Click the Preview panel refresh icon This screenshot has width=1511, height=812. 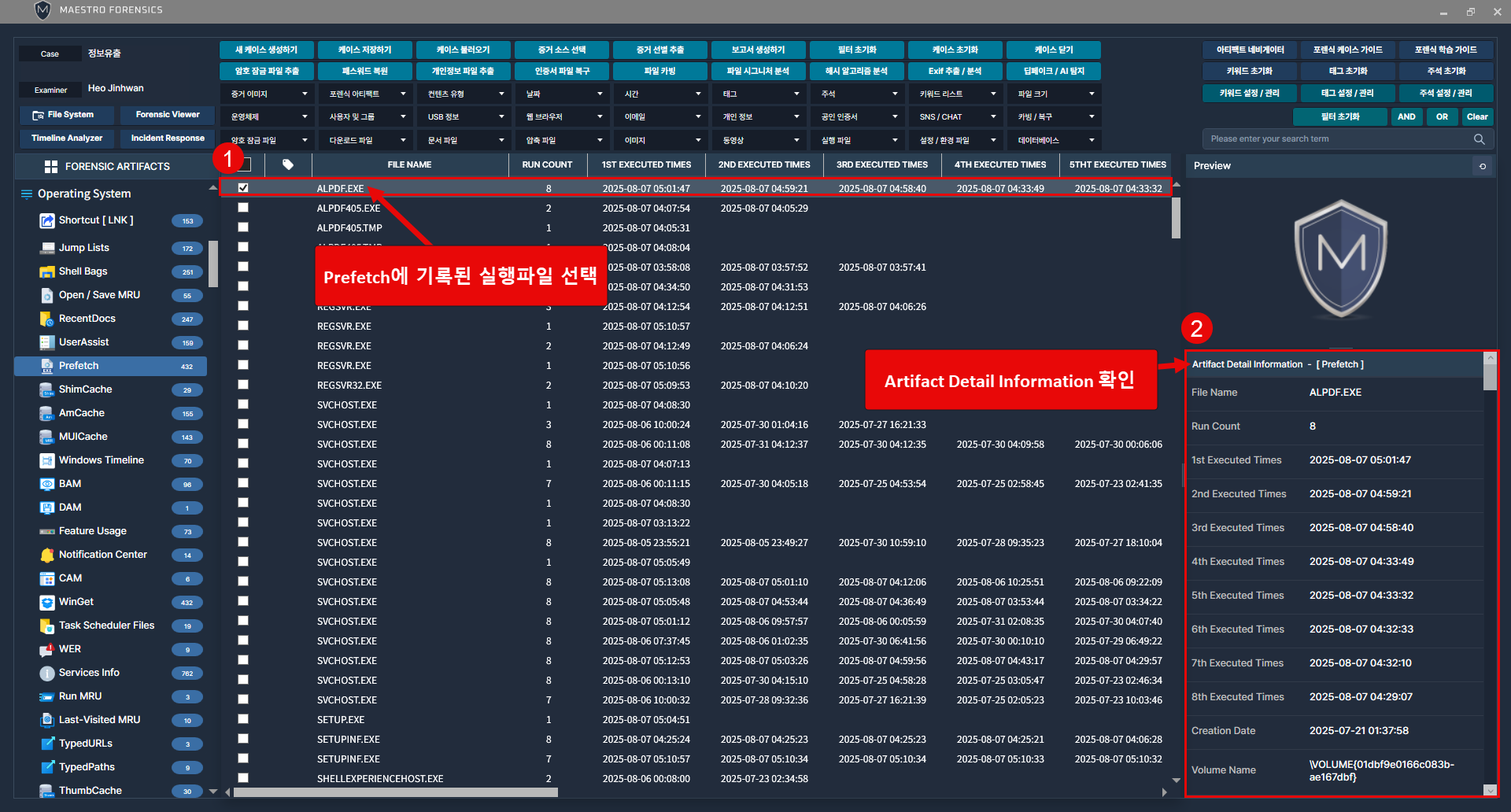(x=1483, y=166)
